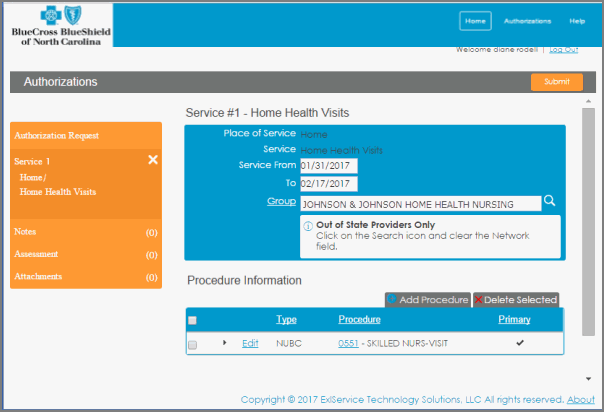Expand the NUBC procedure row arrow
This screenshot has width=604, height=412.
tap(225, 343)
